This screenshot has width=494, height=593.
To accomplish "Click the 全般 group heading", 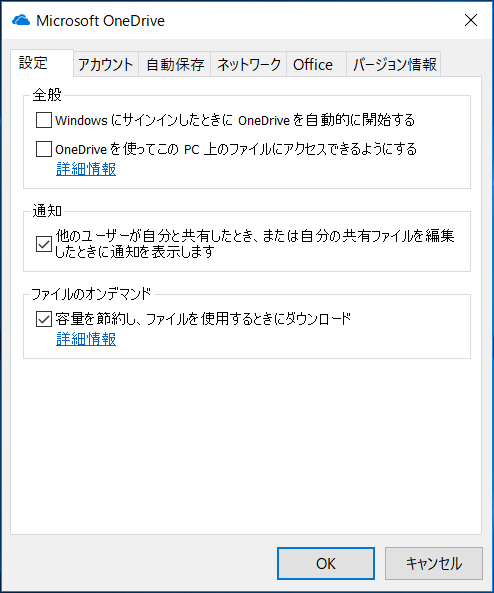I will click(x=47, y=95).
